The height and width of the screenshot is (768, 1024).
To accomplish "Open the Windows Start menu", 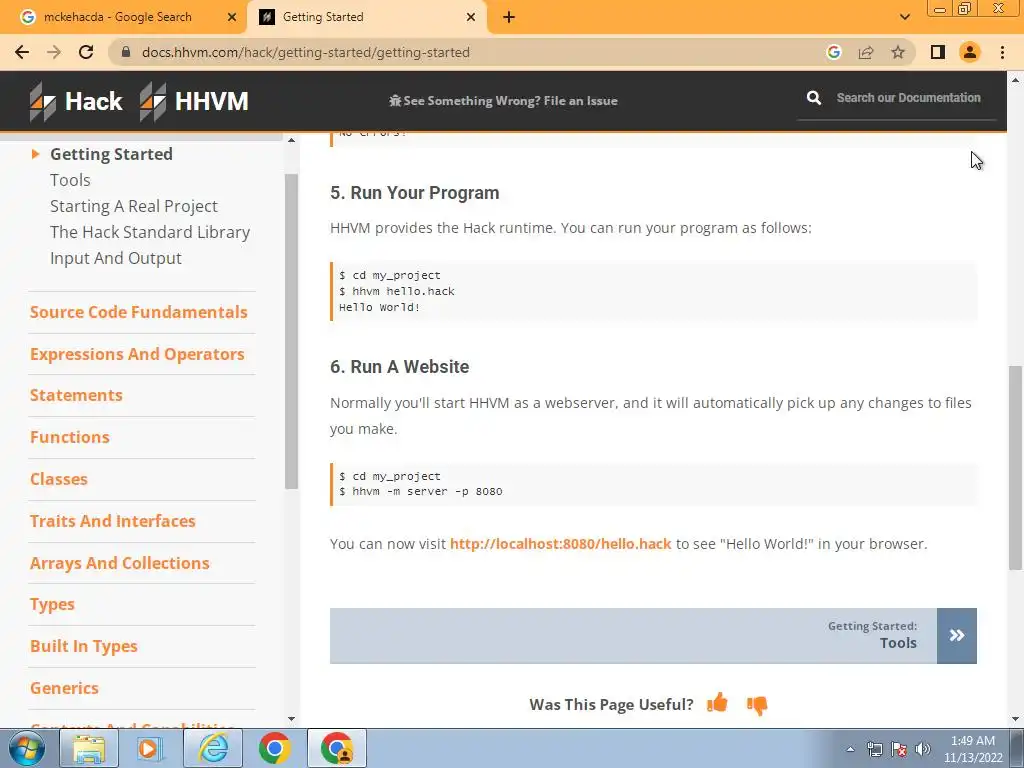I will pyautogui.click(x=26, y=748).
